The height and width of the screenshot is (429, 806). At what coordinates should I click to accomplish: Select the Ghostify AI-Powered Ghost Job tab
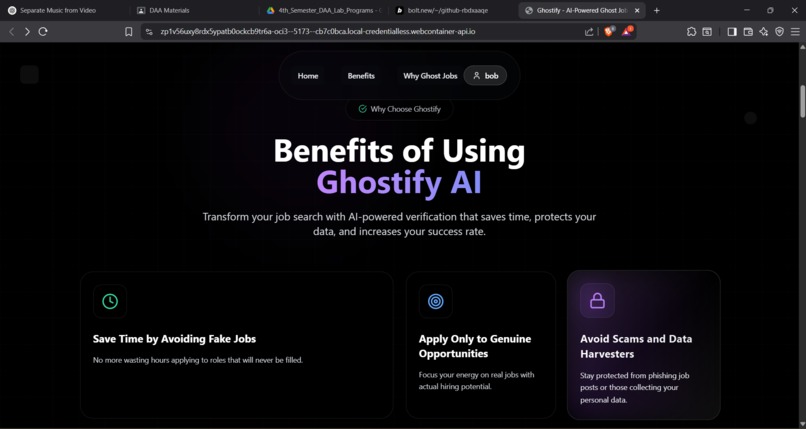click(x=582, y=10)
